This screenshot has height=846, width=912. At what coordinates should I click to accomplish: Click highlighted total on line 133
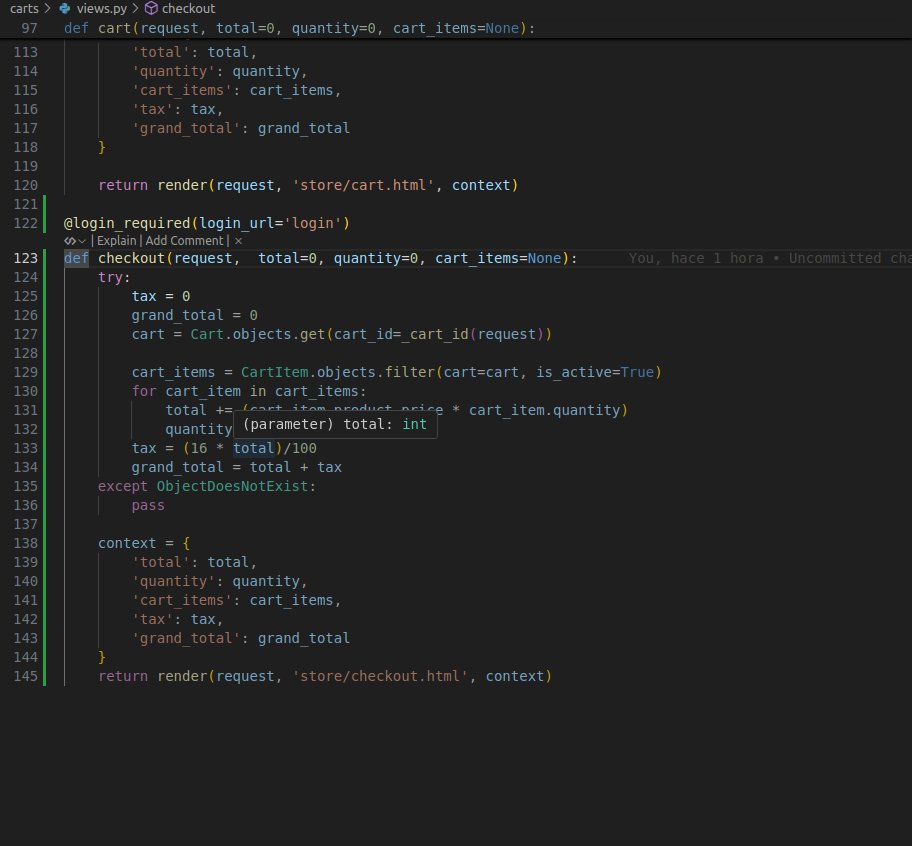click(254, 448)
